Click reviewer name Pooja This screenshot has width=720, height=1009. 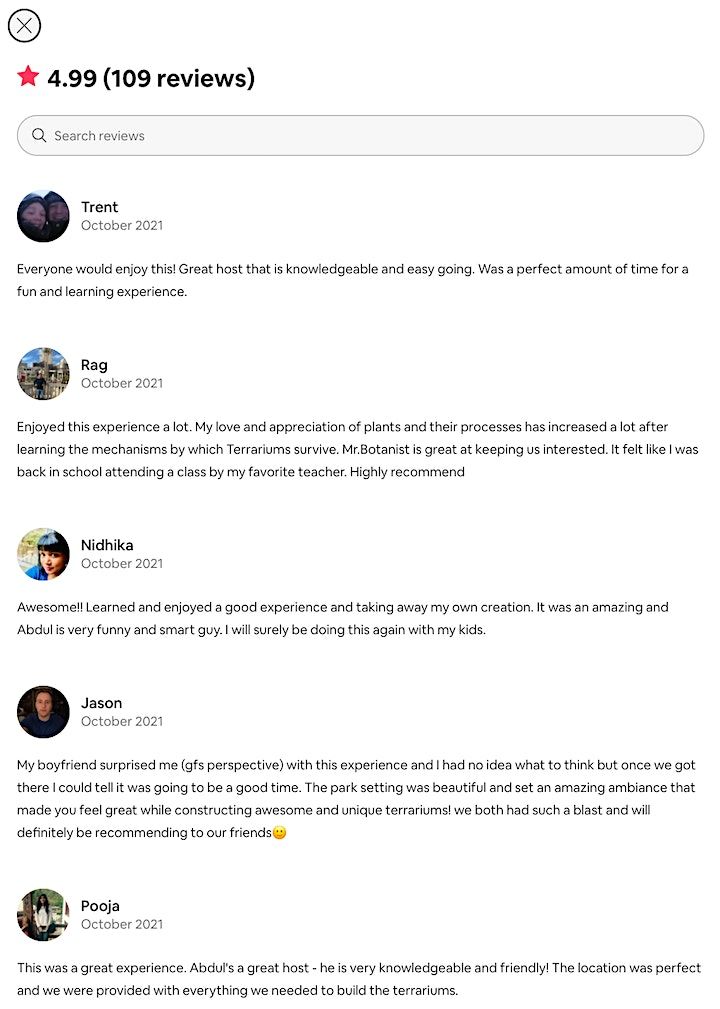[100, 906]
